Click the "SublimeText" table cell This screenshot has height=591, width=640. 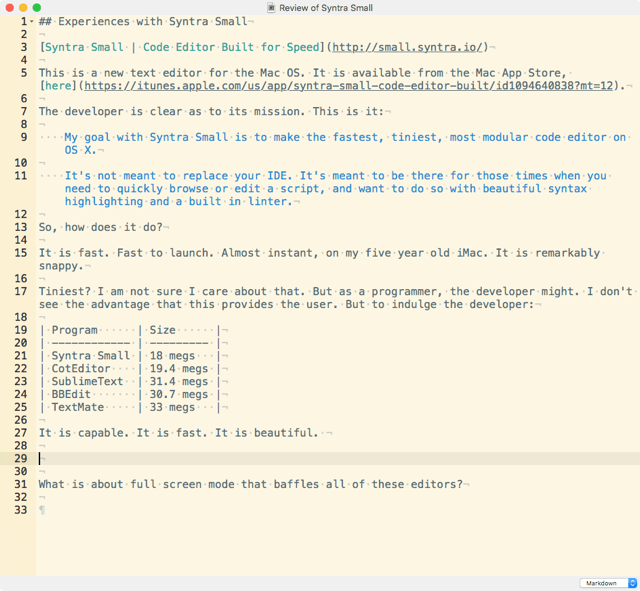[87, 381]
